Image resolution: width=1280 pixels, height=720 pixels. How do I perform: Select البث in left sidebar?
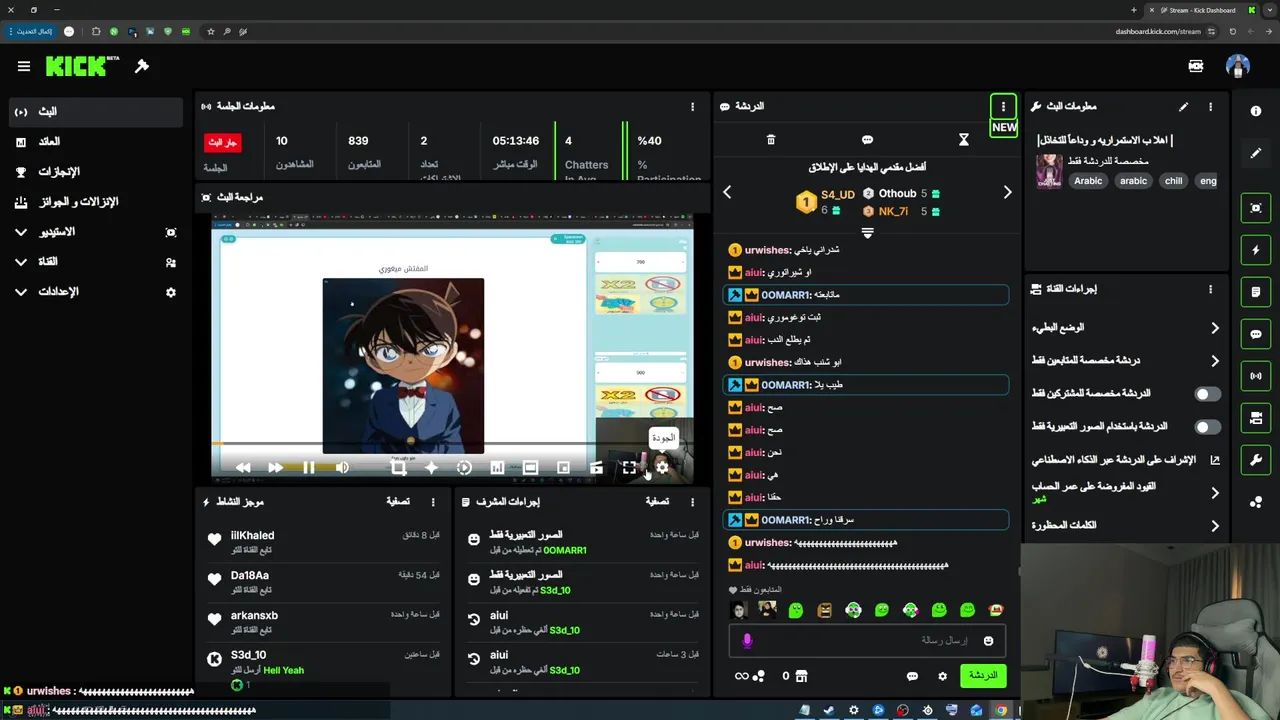pyautogui.click(x=96, y=112)
